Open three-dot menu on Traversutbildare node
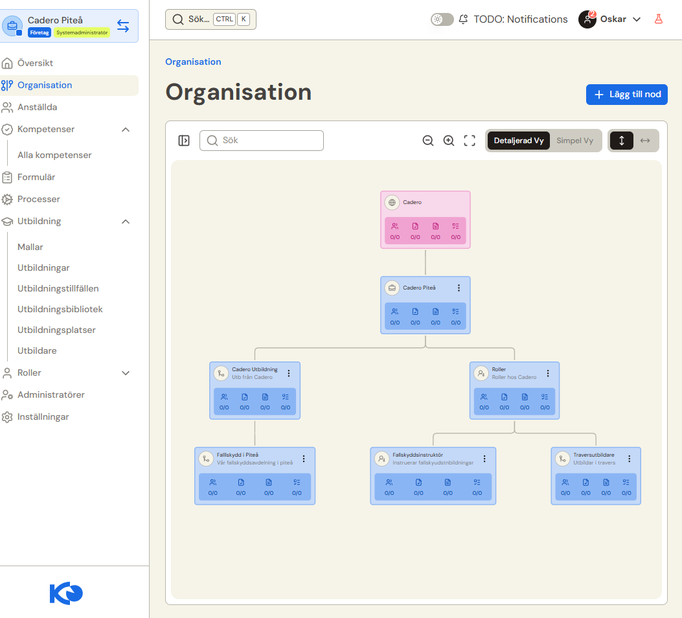Image resolution: width=682 pixels, height=618 pixels. pos(629,459)
